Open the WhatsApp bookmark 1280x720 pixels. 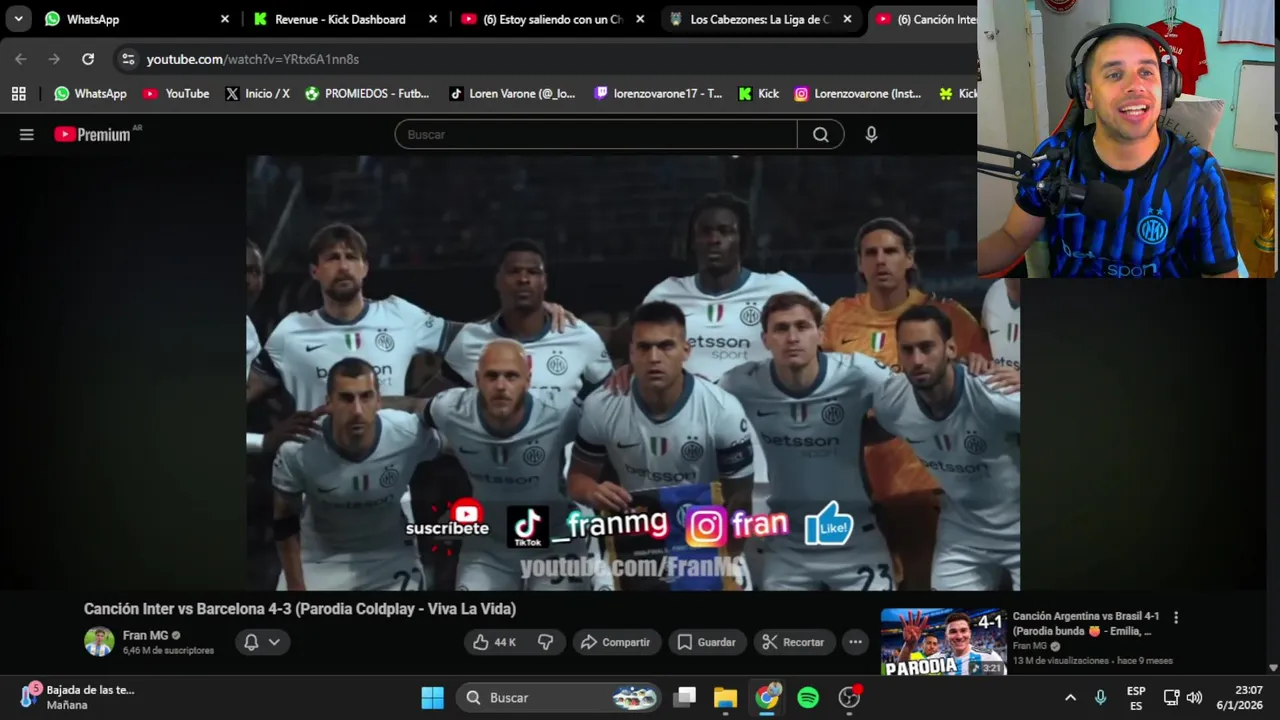pos(91,93)
